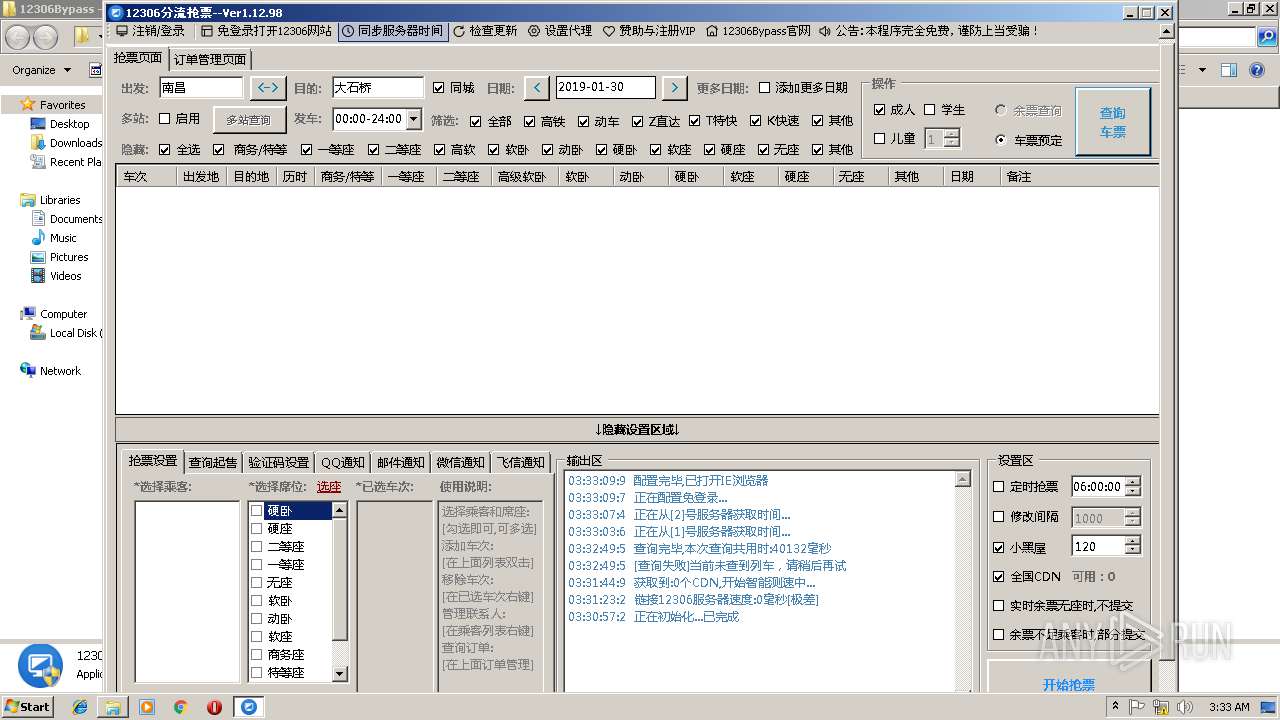Image resolution: width=1280 pixels, height=720 pixels.
Task: Switch to 订单管理页面 tab
Action: (x=210, y=59)
